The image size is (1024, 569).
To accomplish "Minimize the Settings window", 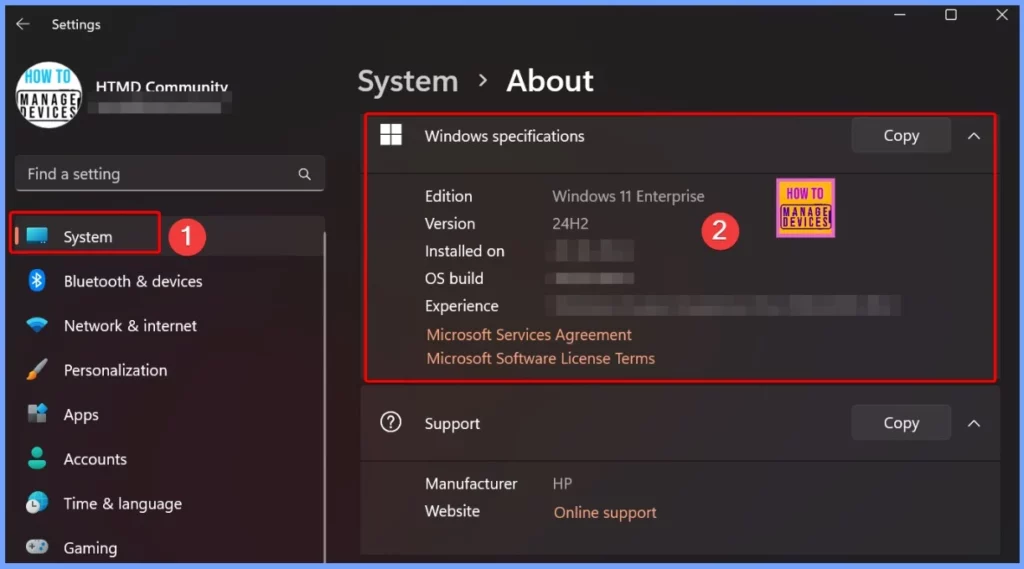I will pos(900,14).
